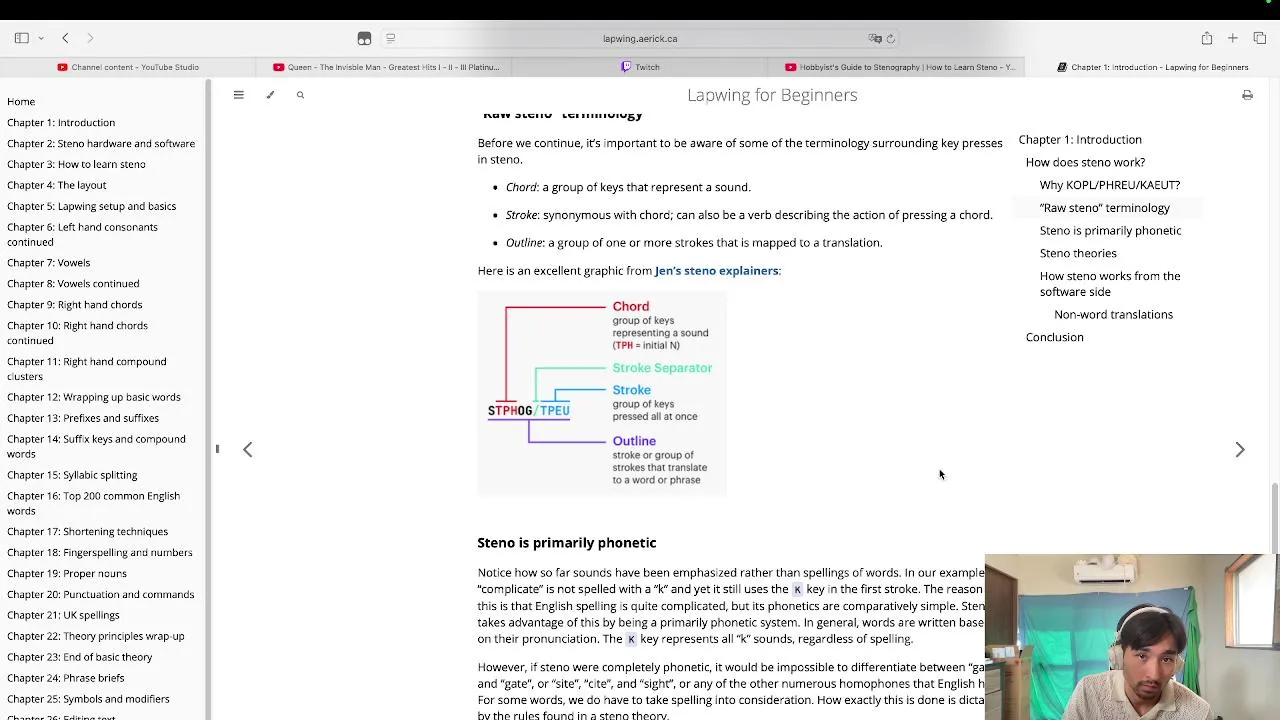The width and height of the screenshot is (1280, 720).
Task: Switch to Channel content - YouTube Studio tab
Action: point(128,67)
